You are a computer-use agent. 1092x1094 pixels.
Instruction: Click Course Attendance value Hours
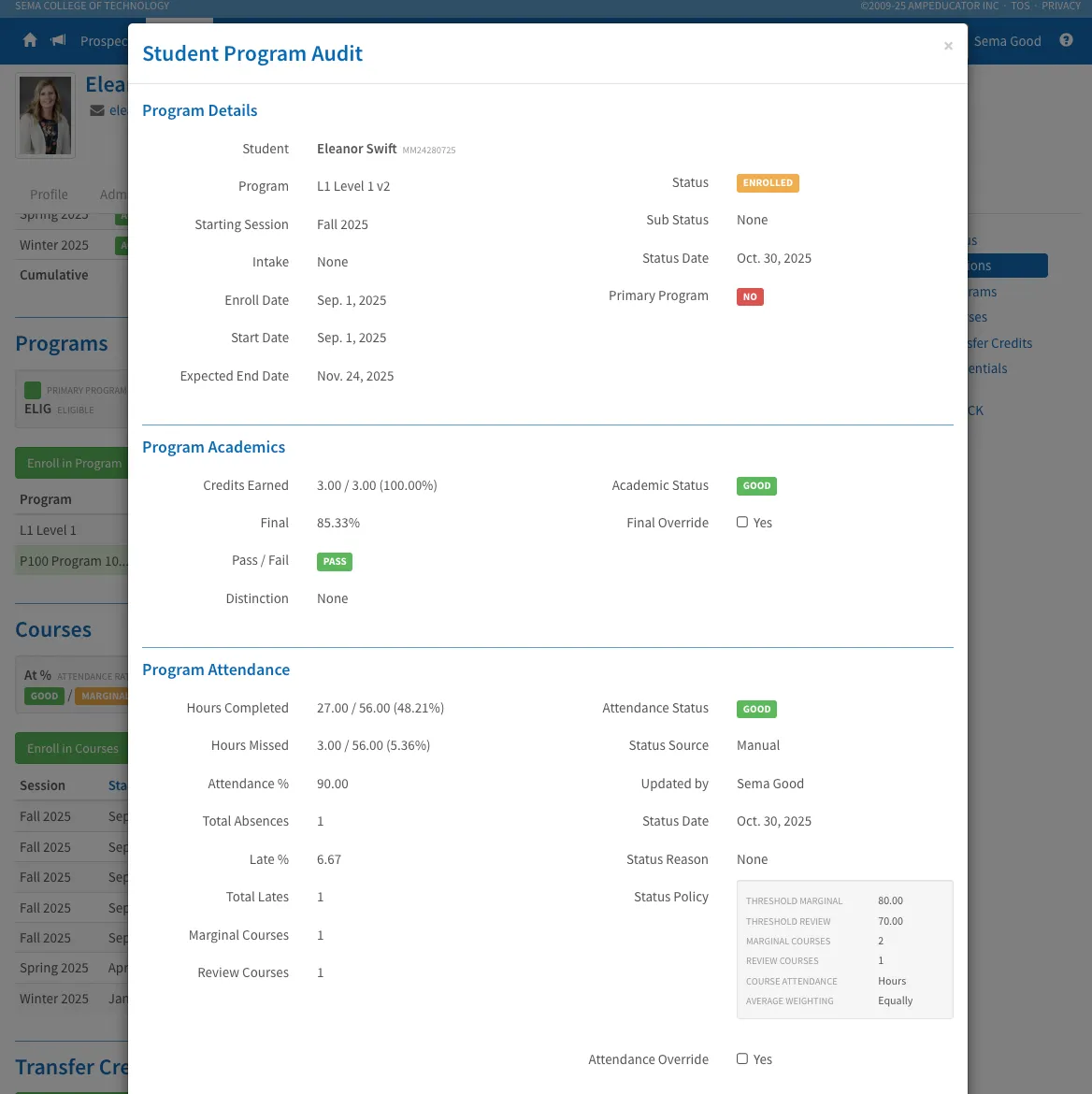(892, 981)
